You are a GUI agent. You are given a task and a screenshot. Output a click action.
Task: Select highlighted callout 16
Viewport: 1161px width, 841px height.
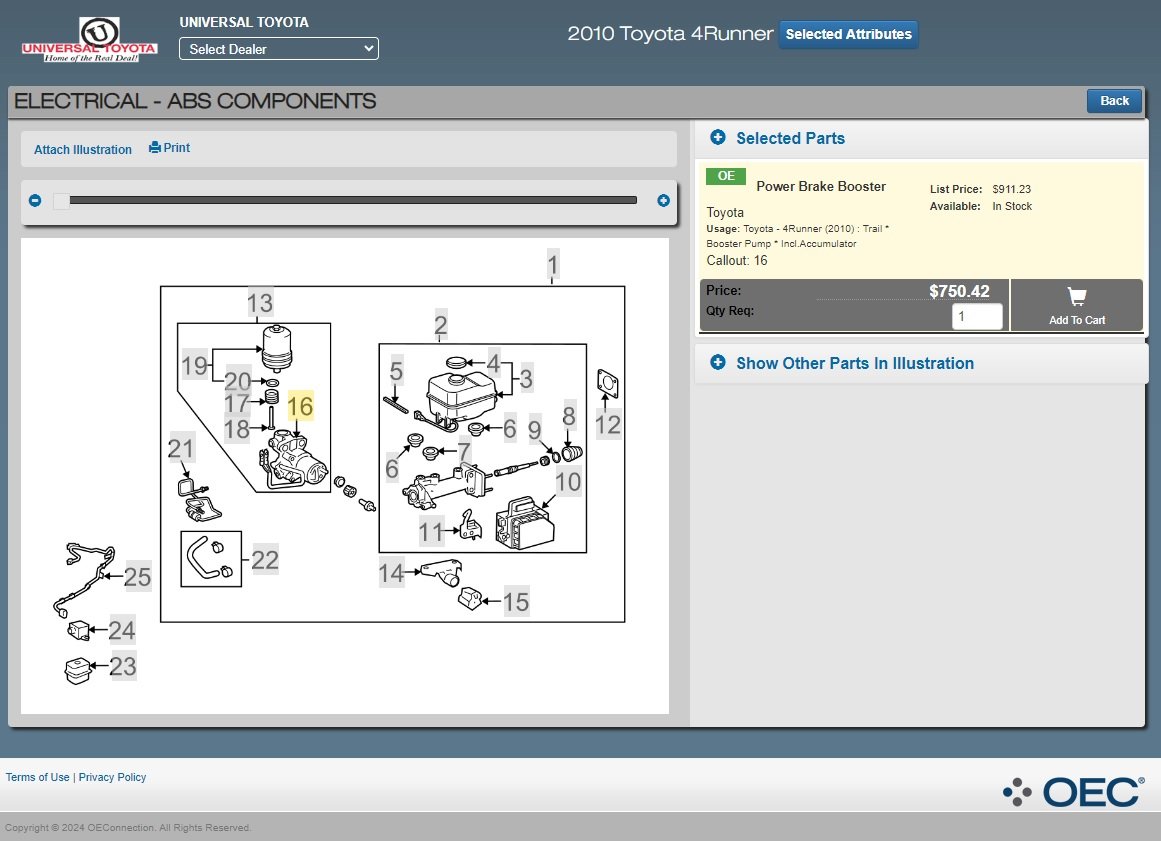click(300, 406)
